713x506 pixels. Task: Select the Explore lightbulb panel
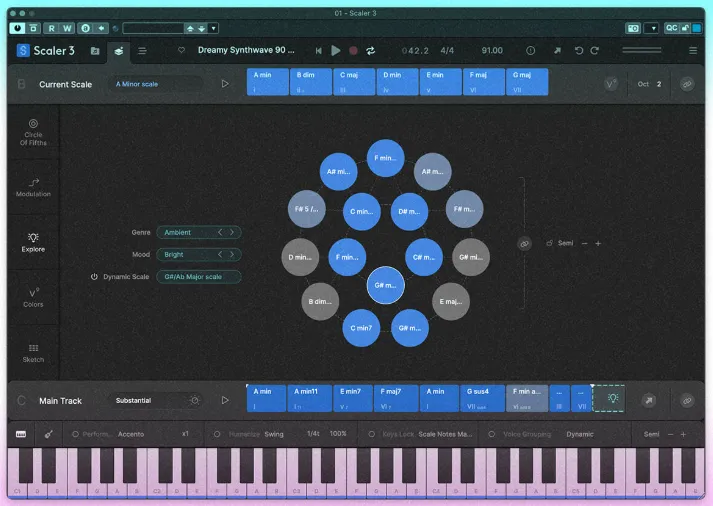pyautogui.click(x=33, y=242)
